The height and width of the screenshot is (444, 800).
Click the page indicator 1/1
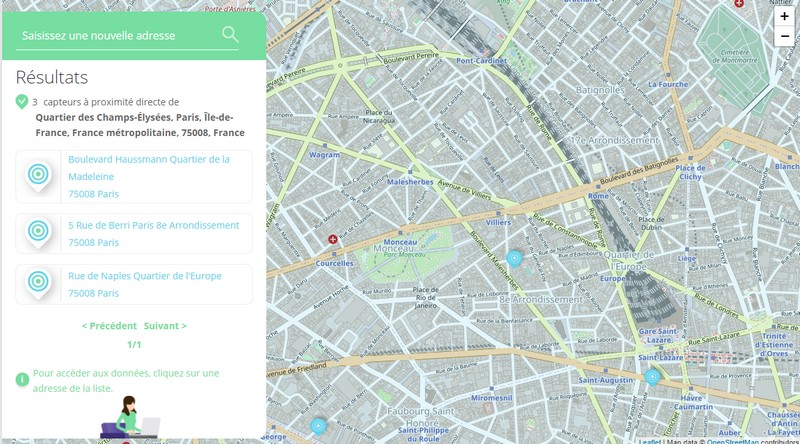click(x=134, y=344)
